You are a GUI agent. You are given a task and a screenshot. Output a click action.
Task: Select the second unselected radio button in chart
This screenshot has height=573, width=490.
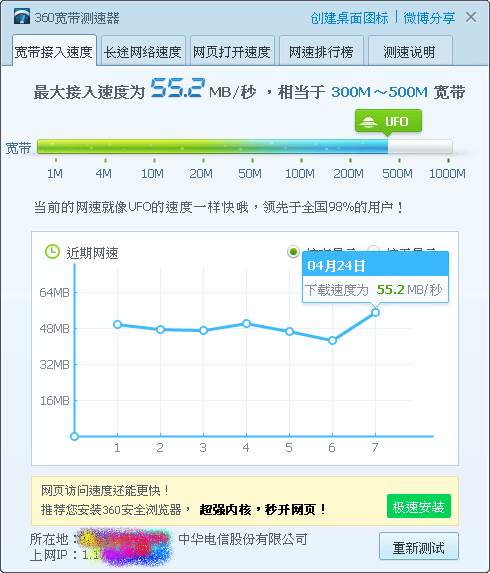click(373, 249)
